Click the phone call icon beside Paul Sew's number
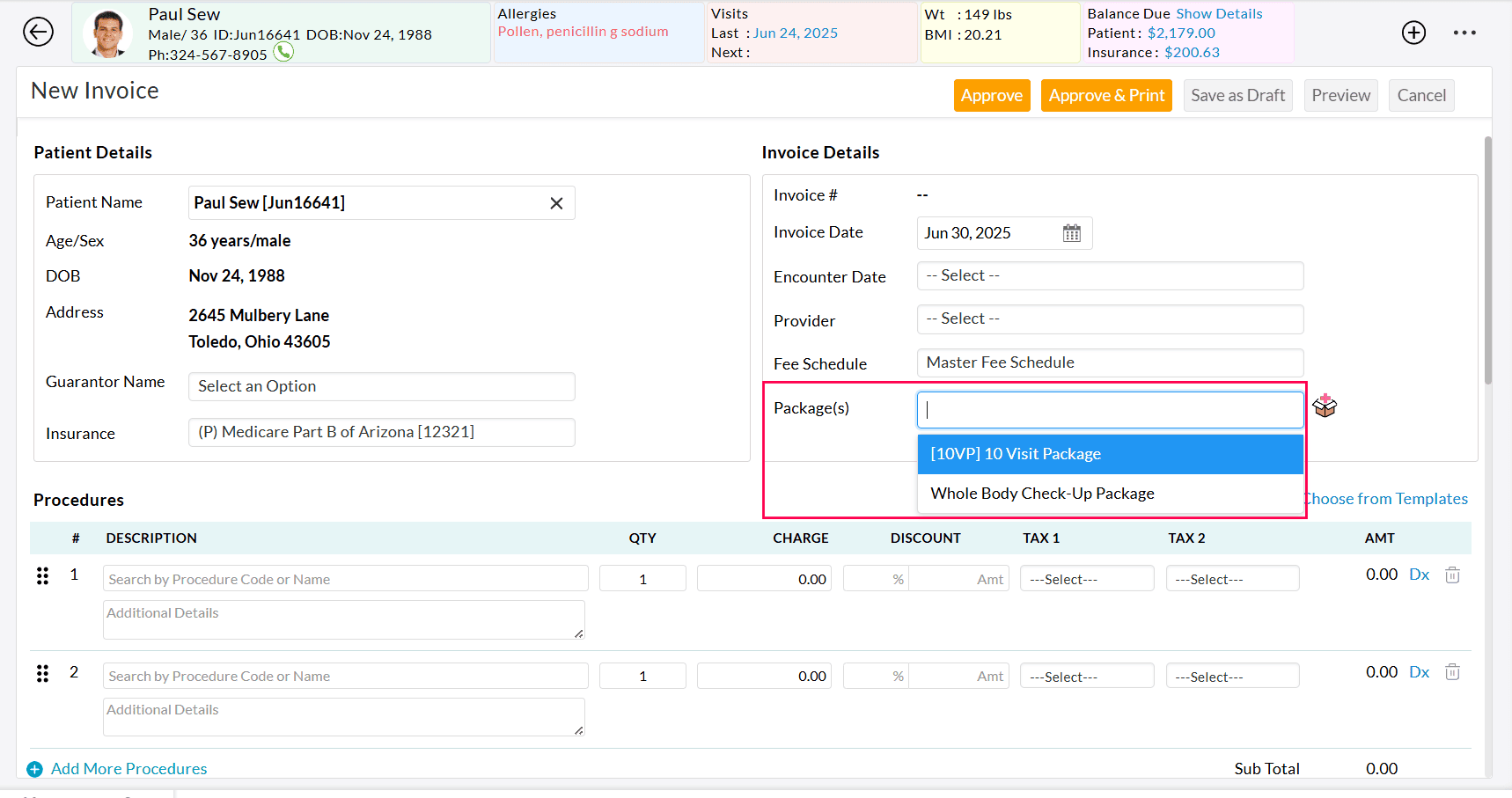The width and height of the screenshot is (1512, 798). (x=283, y=52)
